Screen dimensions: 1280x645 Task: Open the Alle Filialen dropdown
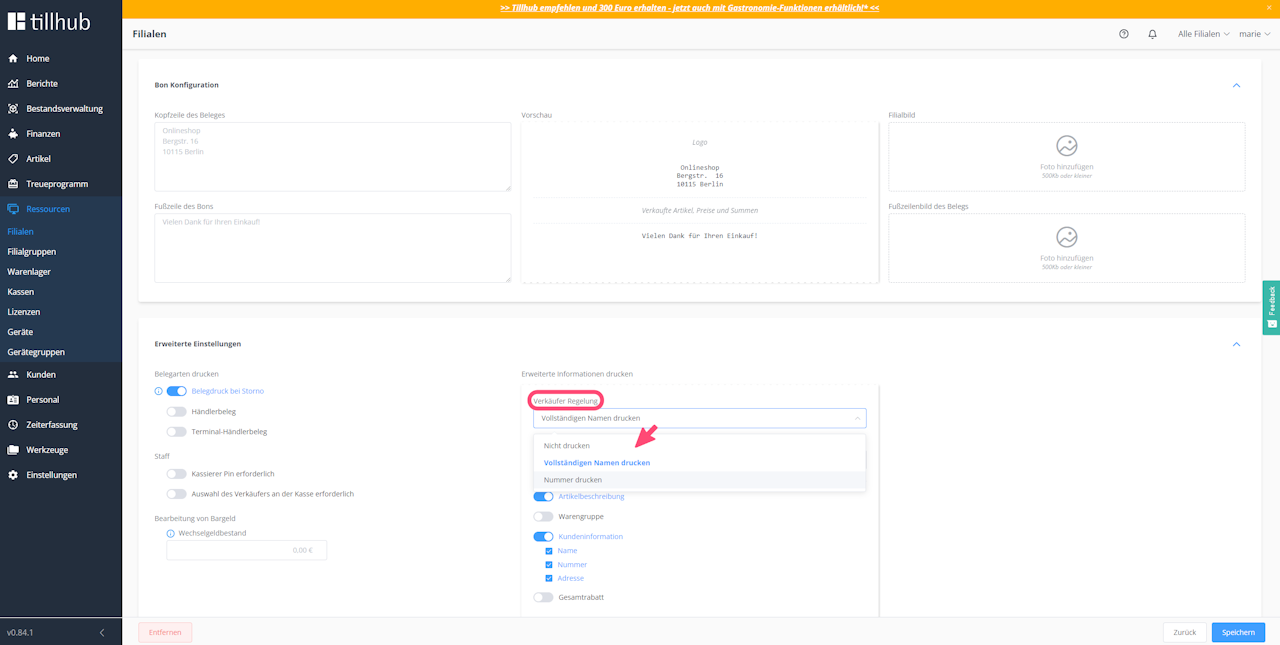click(x=1204, y=34)
